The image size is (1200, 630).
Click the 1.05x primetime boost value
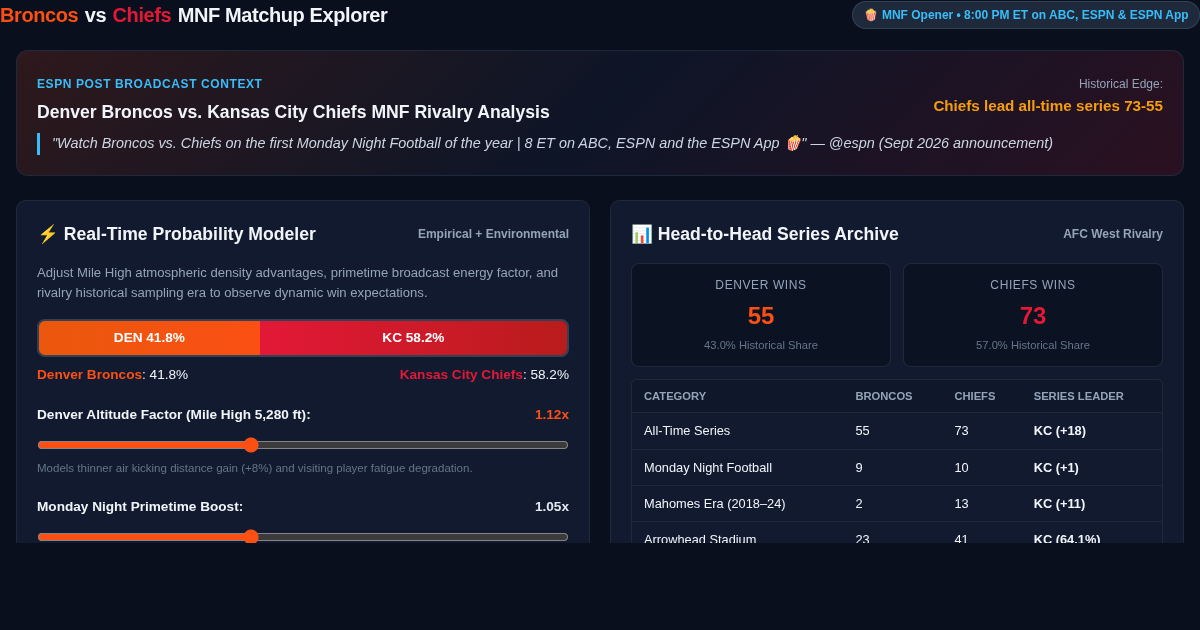tap(552, 507)
